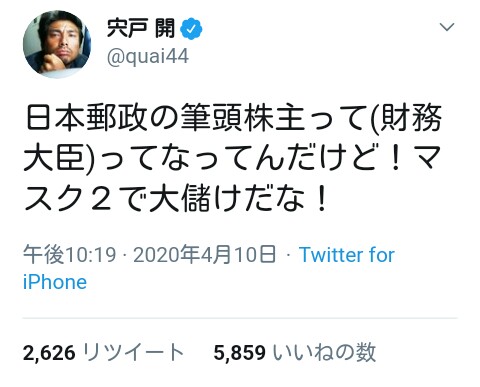Open the リツイート list label
480x387 pixels.
coord(133,352)
